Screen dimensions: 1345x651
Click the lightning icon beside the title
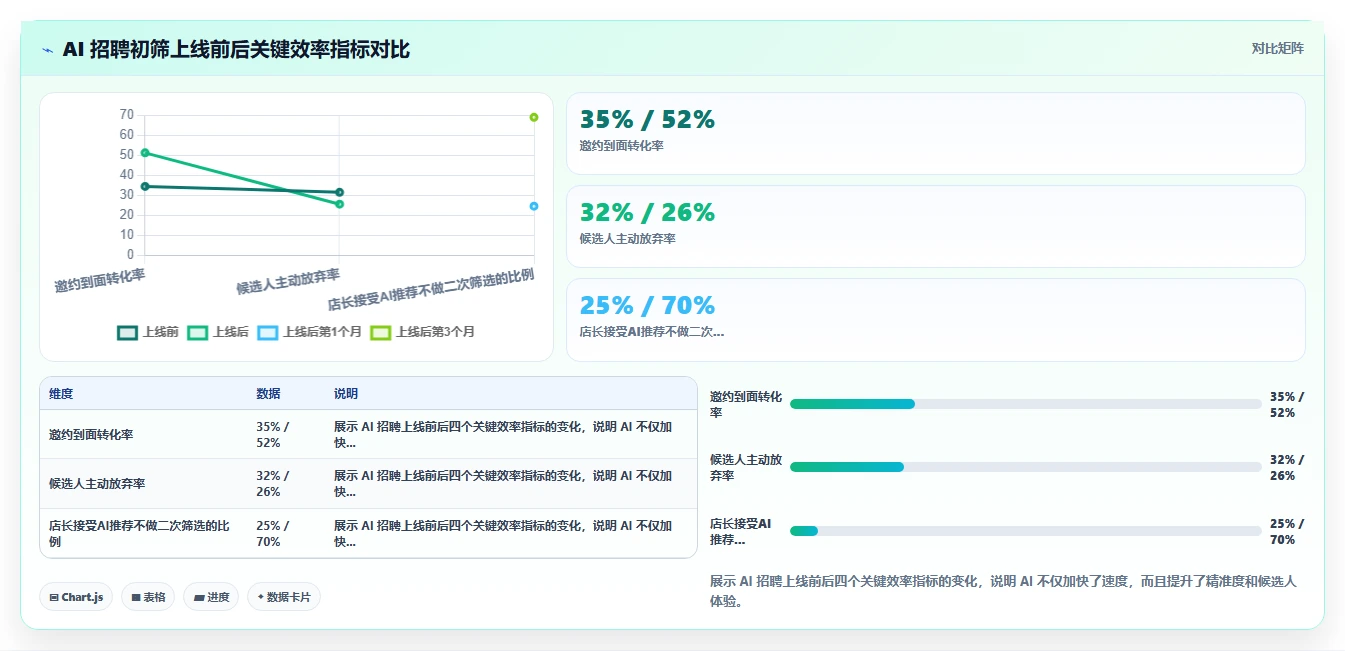click(x=47, y=50)
